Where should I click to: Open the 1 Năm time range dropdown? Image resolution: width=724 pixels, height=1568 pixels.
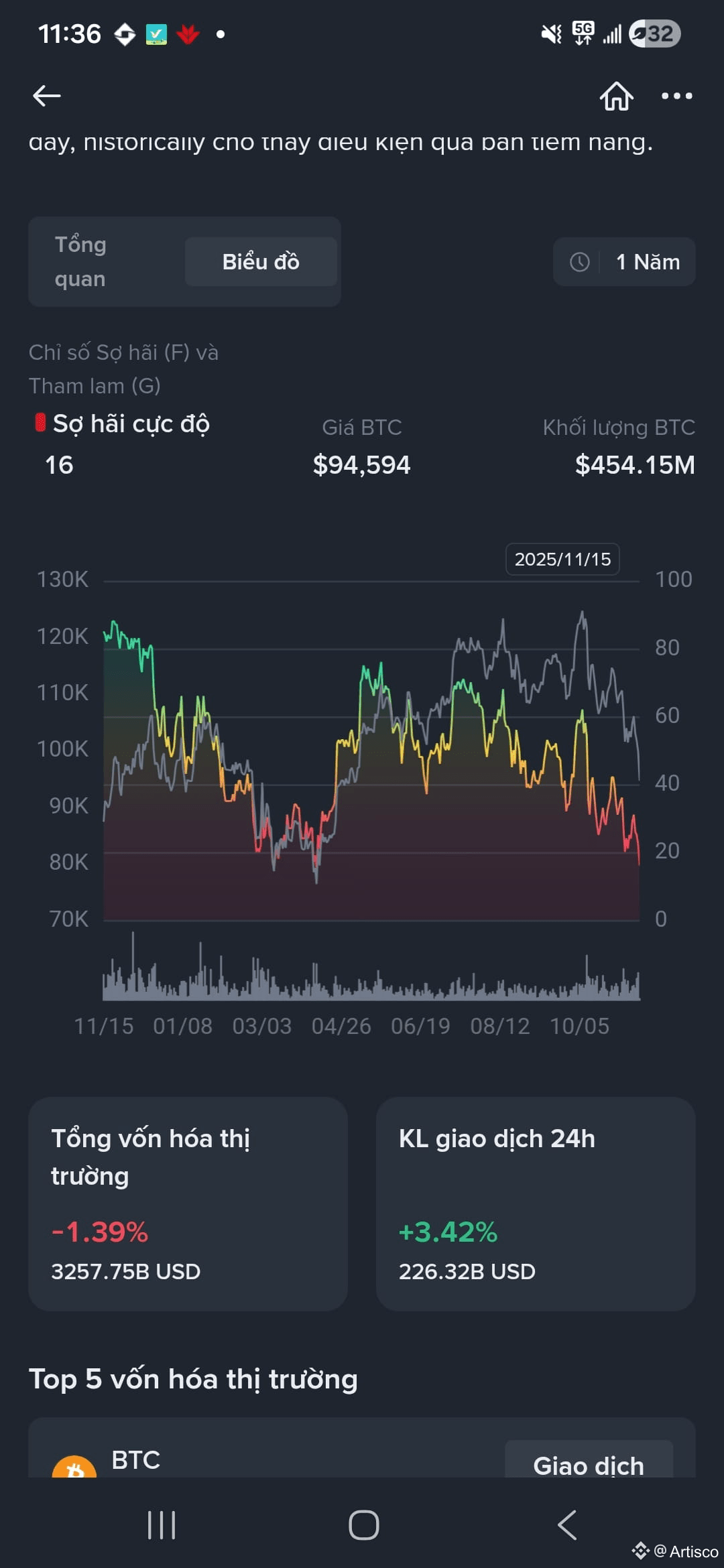pyautogui.click(x=624, y=262)
